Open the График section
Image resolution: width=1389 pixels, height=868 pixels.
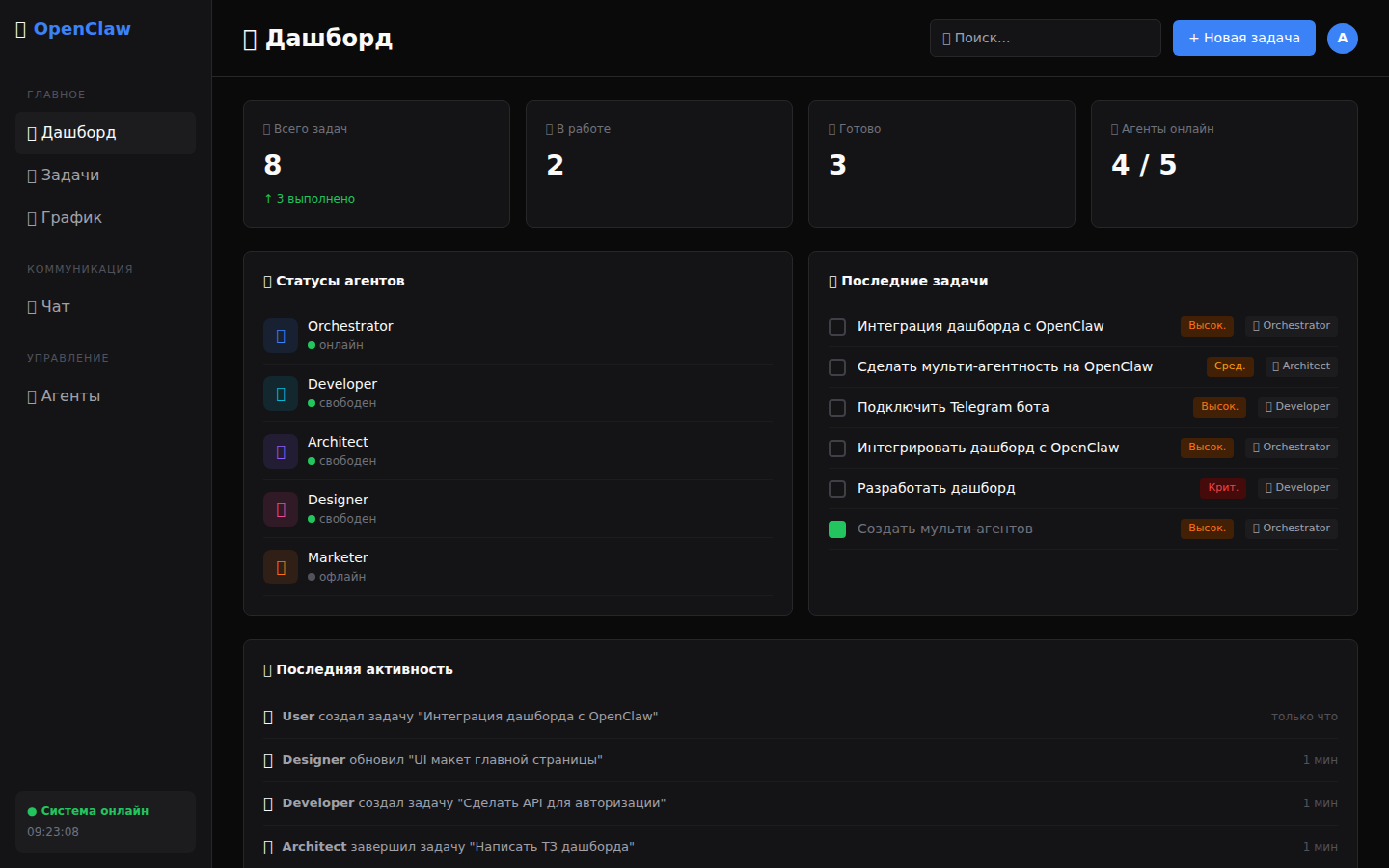tap(105, 218)
